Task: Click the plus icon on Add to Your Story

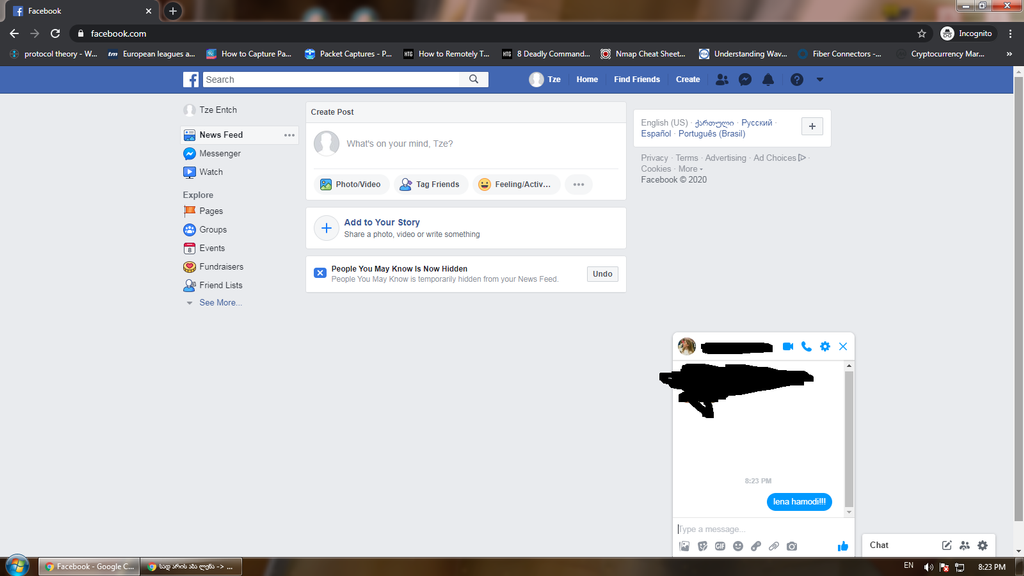Action: 327,228
